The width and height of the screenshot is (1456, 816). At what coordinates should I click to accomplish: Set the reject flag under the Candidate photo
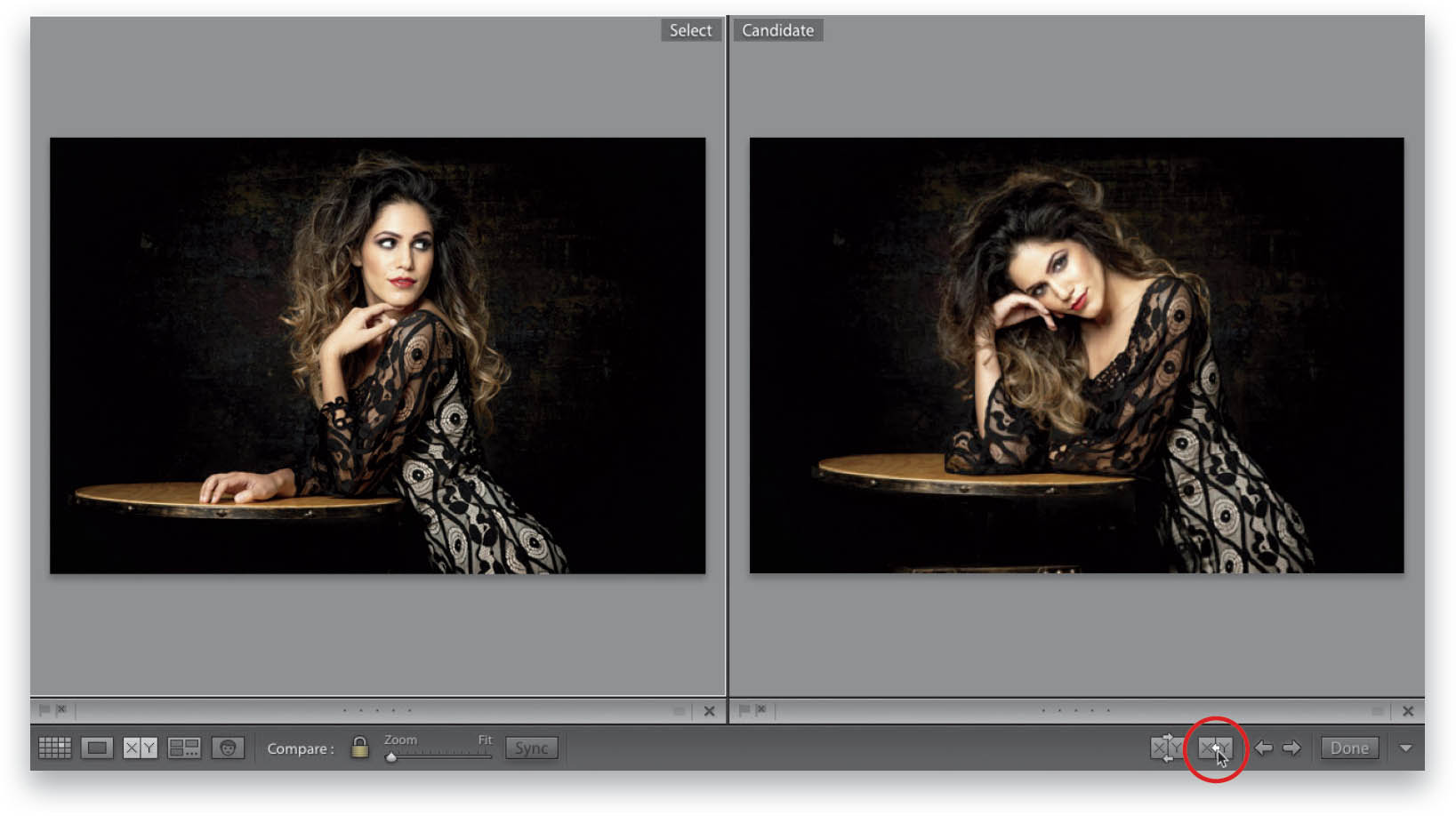(x=760, y=709)
